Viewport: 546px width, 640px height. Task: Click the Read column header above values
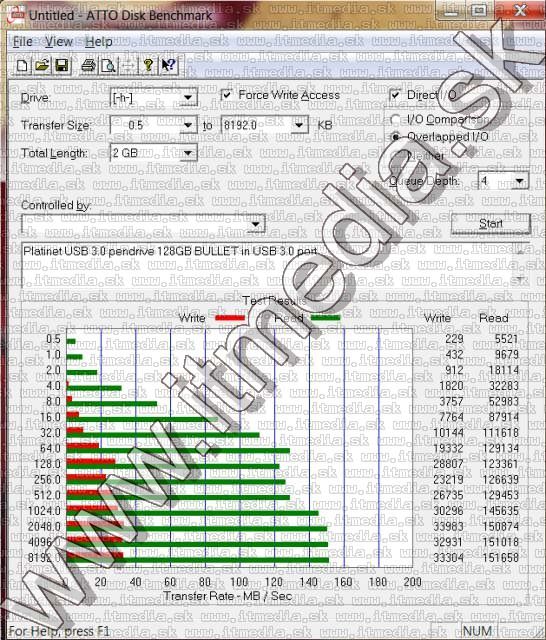pos(493,318)
